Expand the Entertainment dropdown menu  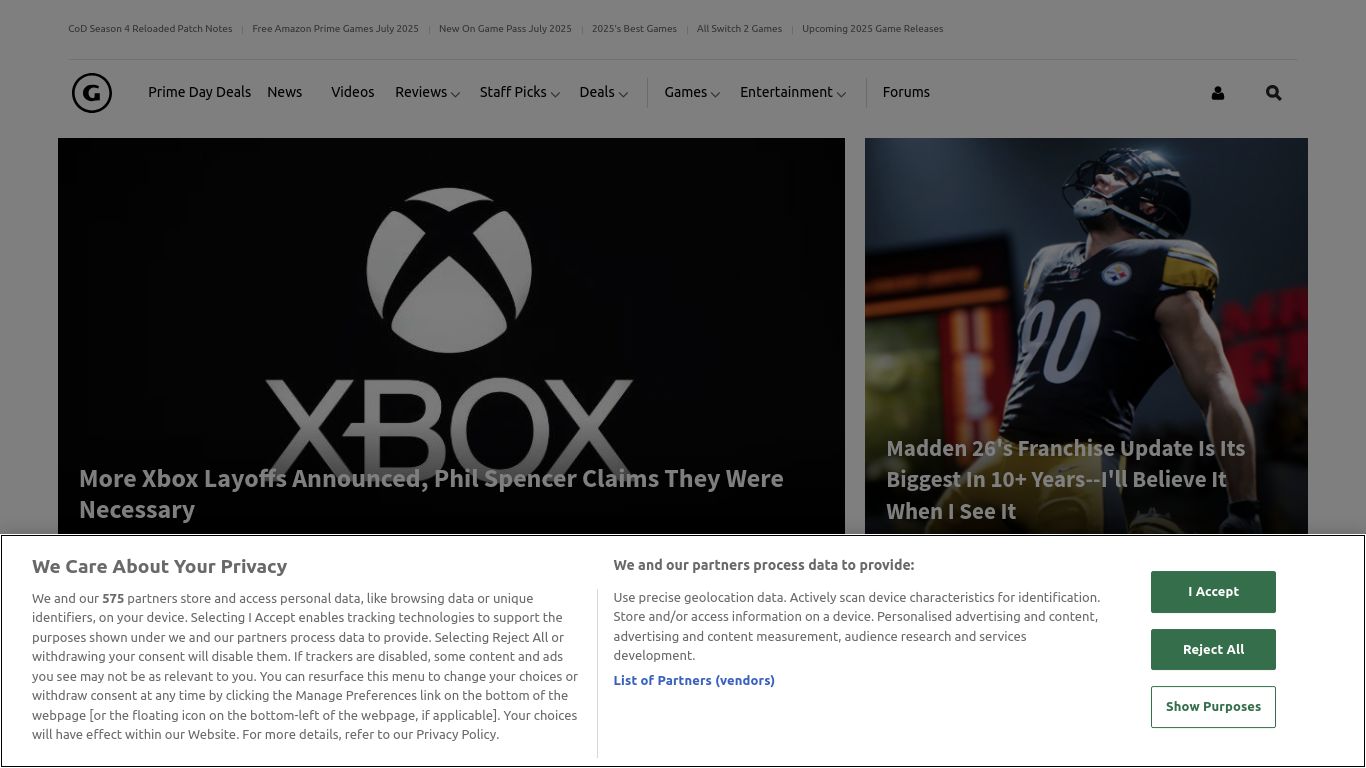[792, 92]
